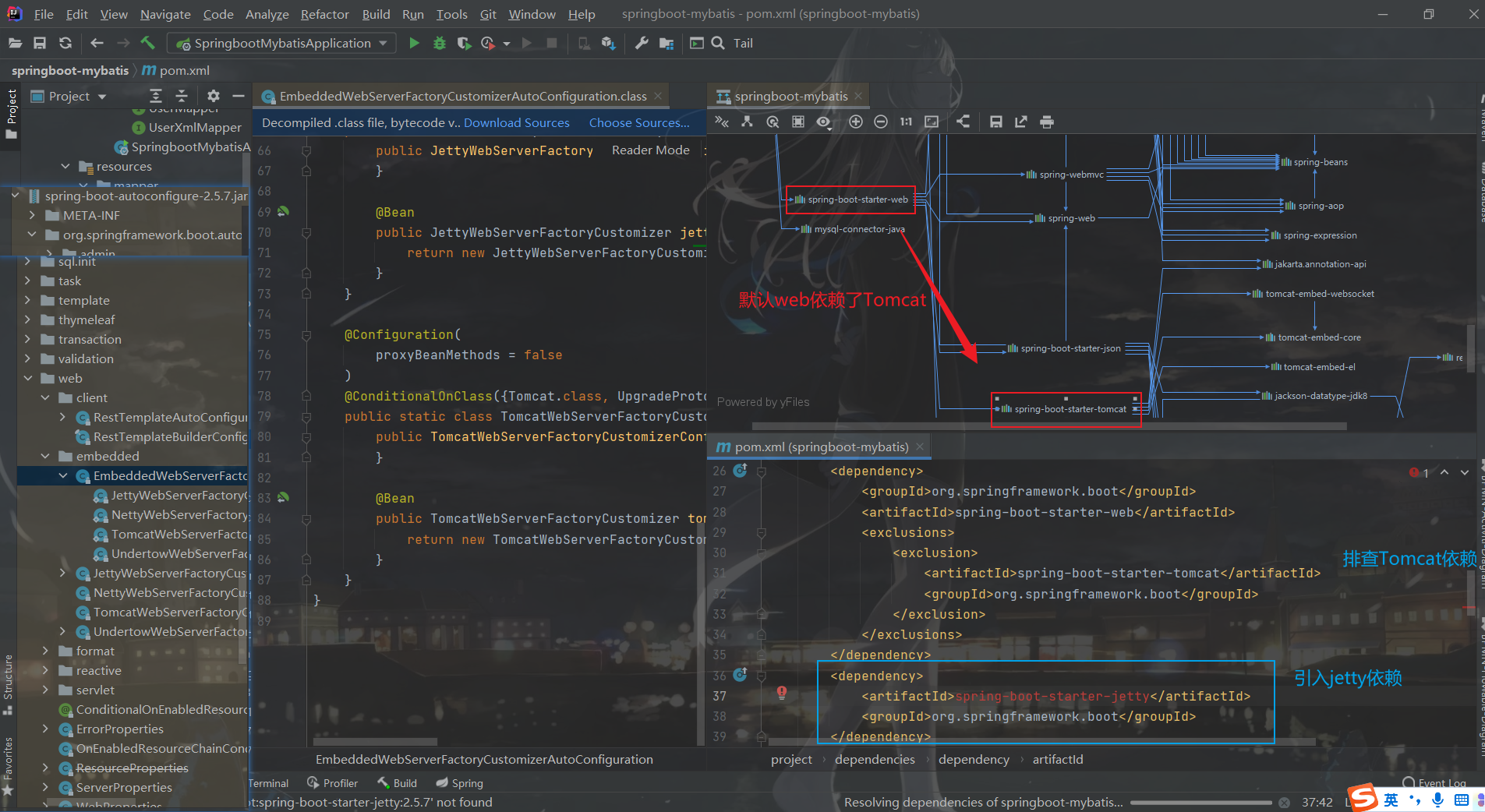The image size is (1485, 812).
Task: Click the diagram horizontal scrollbar
Action: pos(1049,426)
